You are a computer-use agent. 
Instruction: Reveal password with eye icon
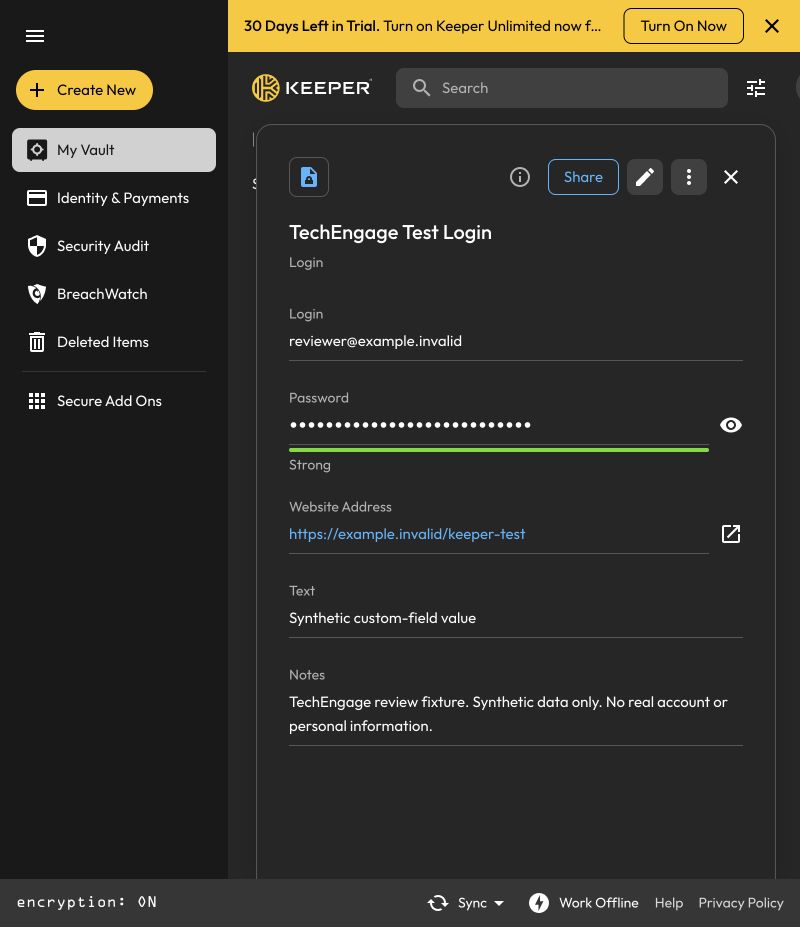731,425
